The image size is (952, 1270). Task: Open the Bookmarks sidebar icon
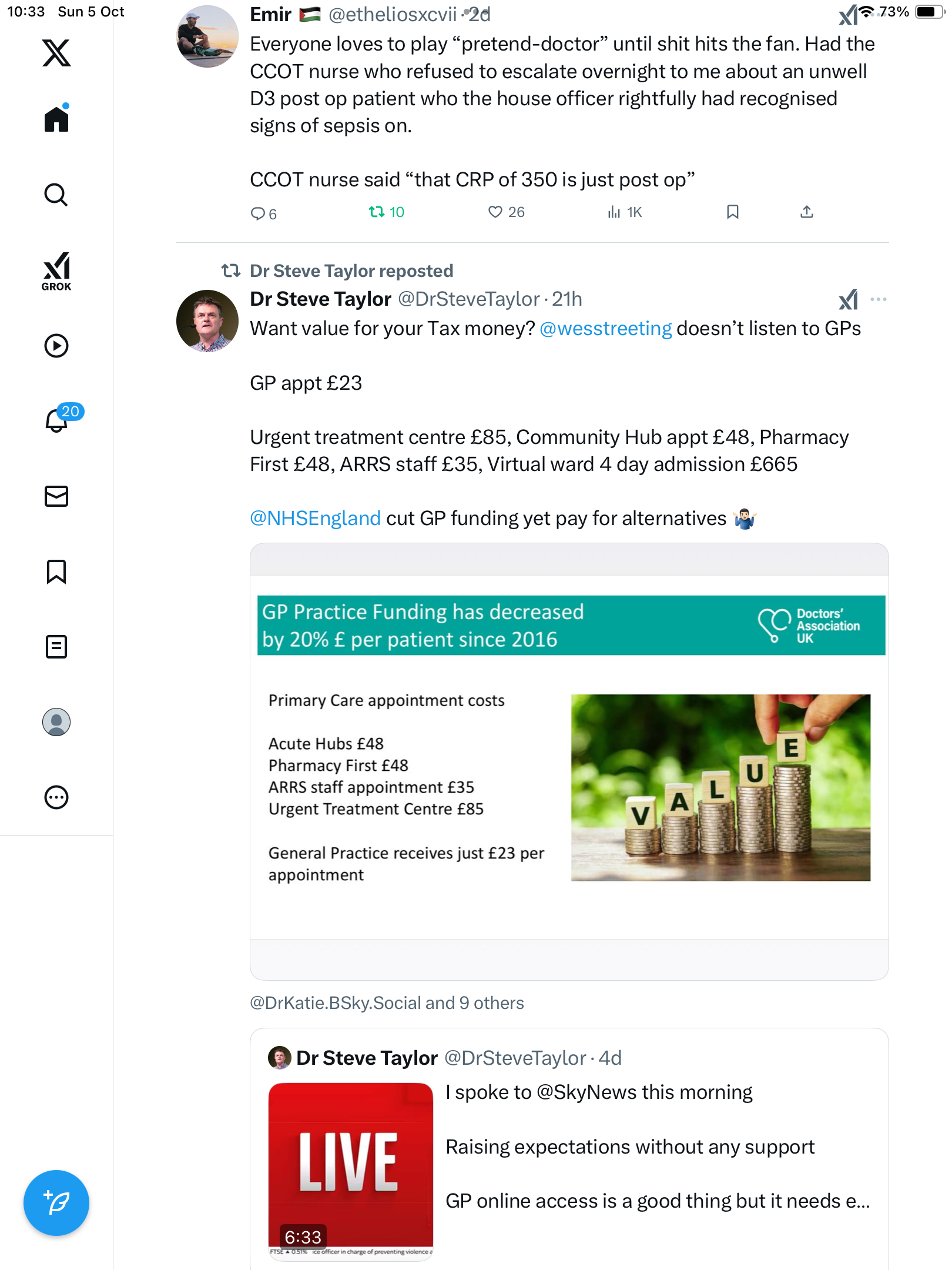pos(56,571)
